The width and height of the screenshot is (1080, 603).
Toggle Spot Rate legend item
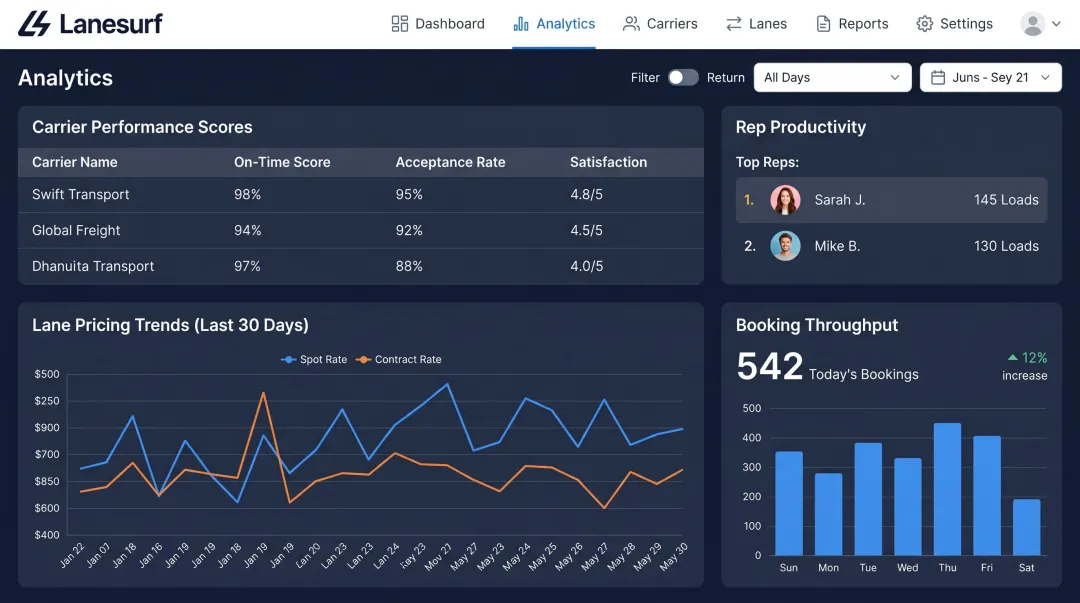[314, 360]
